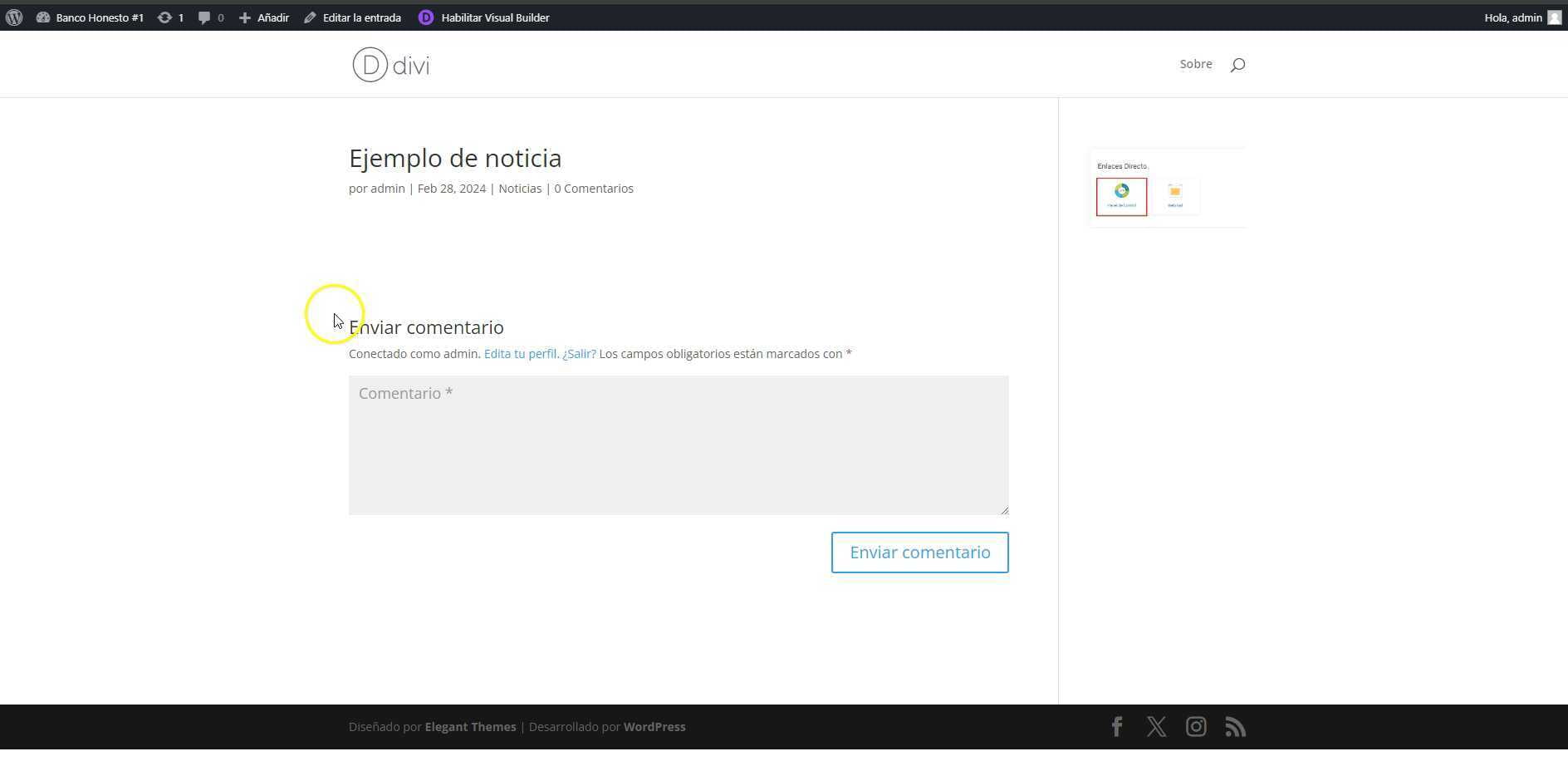Viewport: 1568px width, 766px height.
Task: Open the Banco Honesto #1 site menu
Action: coord(91,17)
